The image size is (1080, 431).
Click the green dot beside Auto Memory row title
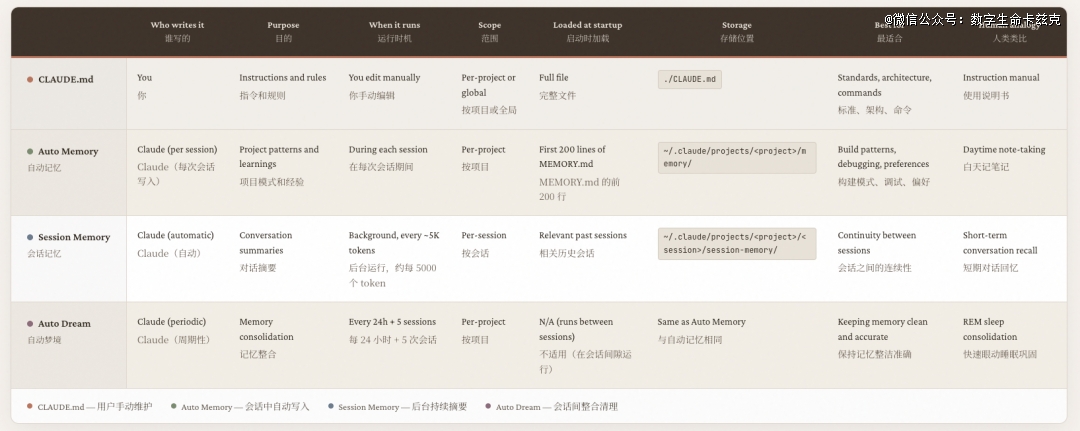[x=30, y=152]
